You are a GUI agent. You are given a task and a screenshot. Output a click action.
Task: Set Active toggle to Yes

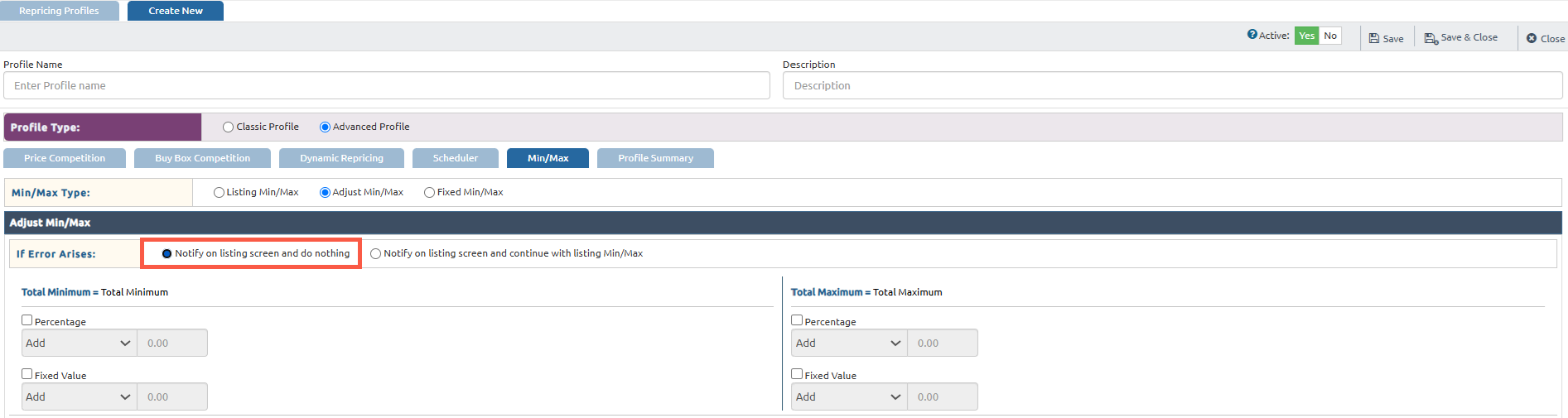[1306, 36]
